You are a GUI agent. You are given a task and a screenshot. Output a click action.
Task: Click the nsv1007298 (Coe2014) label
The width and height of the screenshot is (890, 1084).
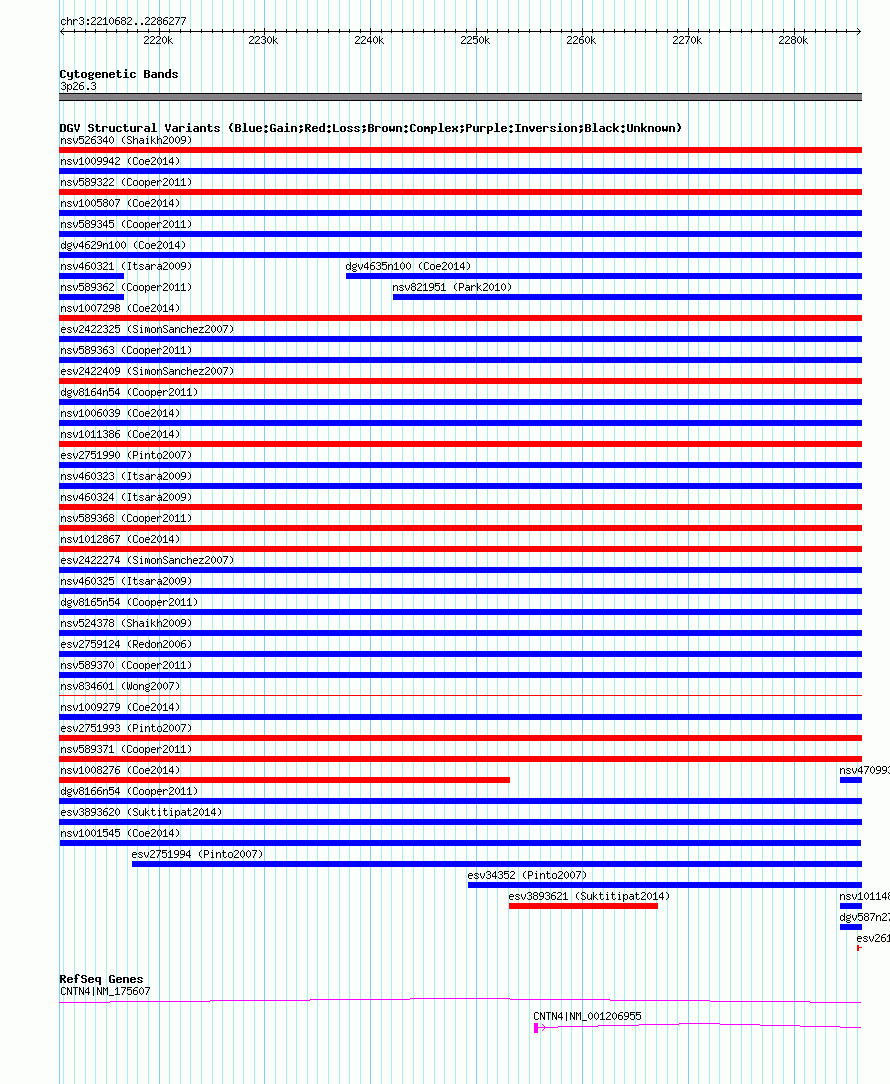120,308
